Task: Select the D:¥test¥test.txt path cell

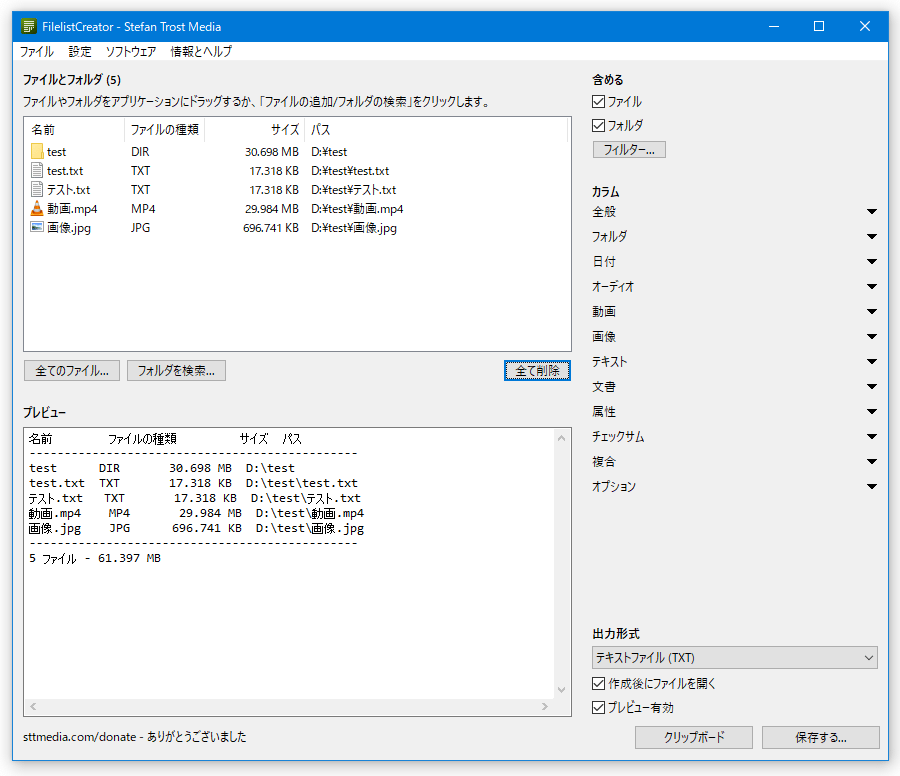Action: 350,171
